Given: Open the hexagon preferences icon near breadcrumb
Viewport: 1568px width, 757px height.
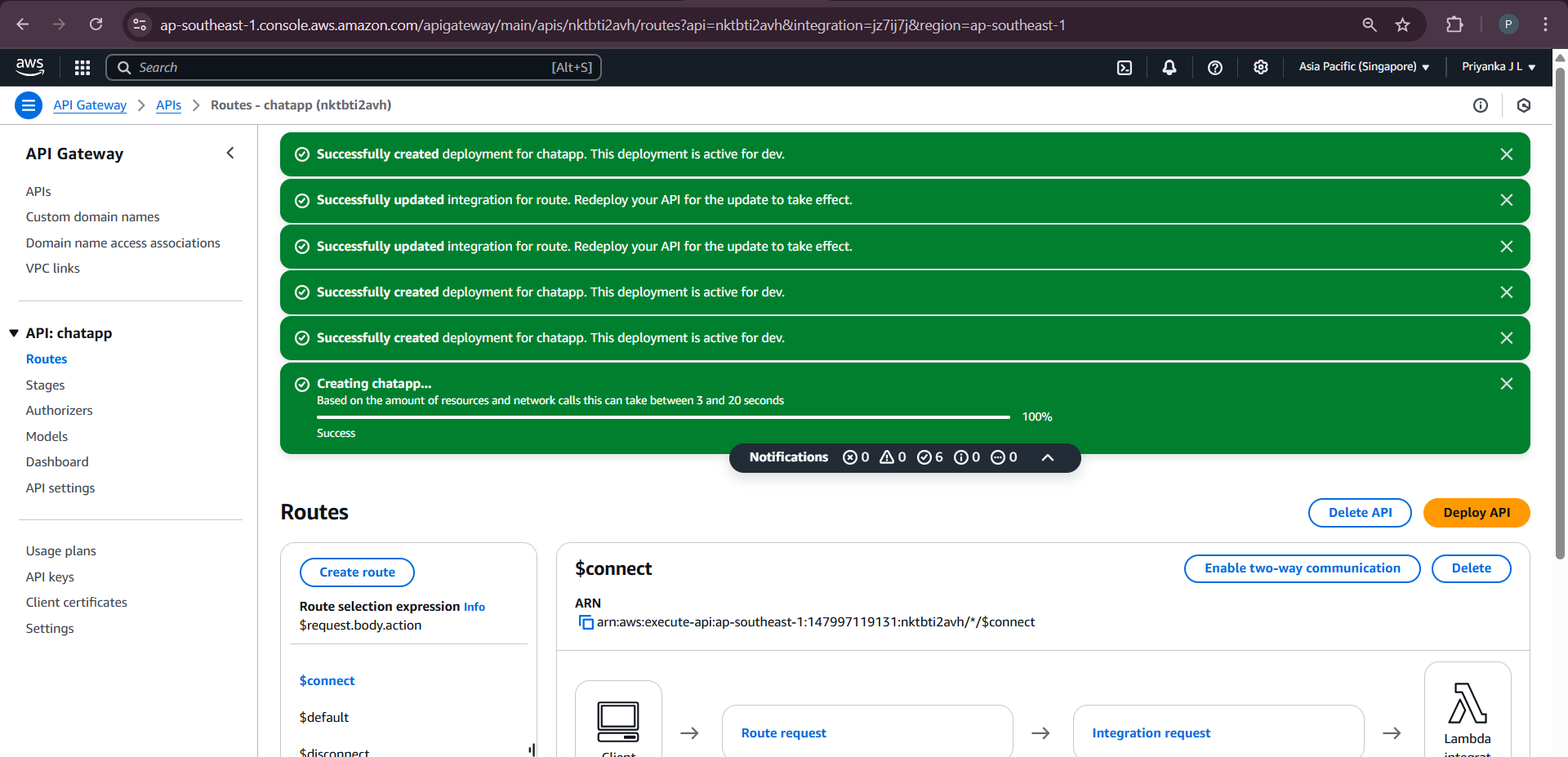Looking at the screenshot, I should pos(1524,105).
